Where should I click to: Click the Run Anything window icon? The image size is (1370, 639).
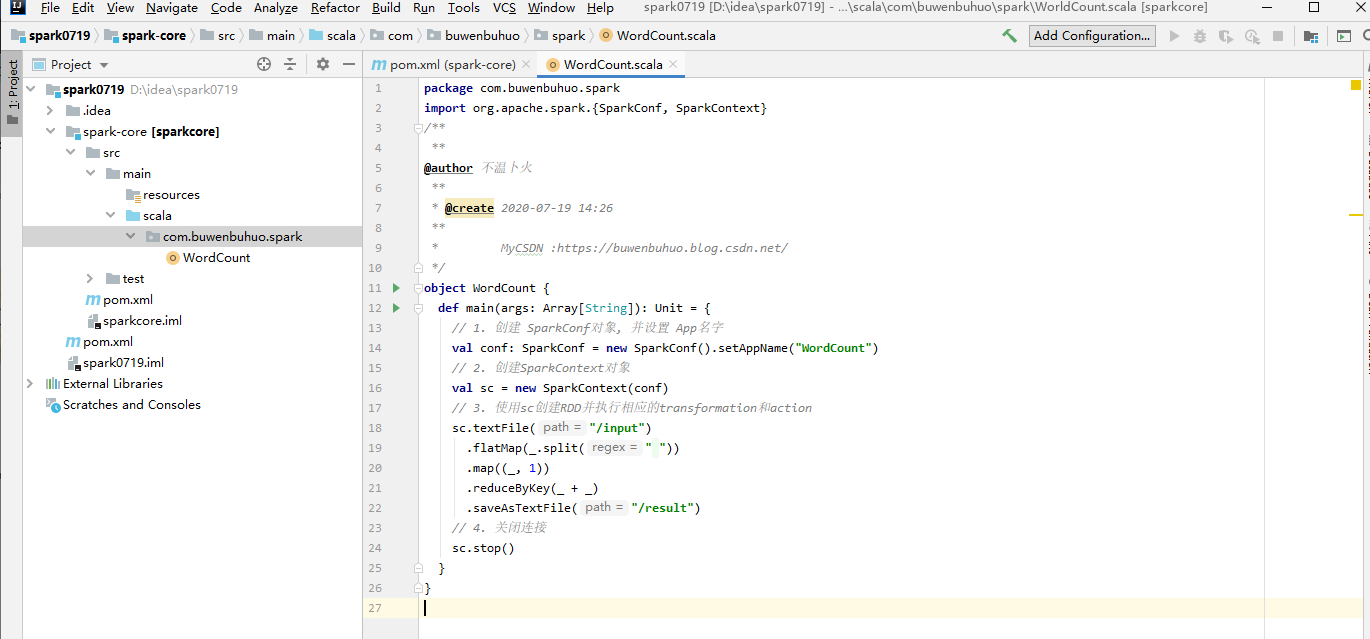tap(1344, 36)
